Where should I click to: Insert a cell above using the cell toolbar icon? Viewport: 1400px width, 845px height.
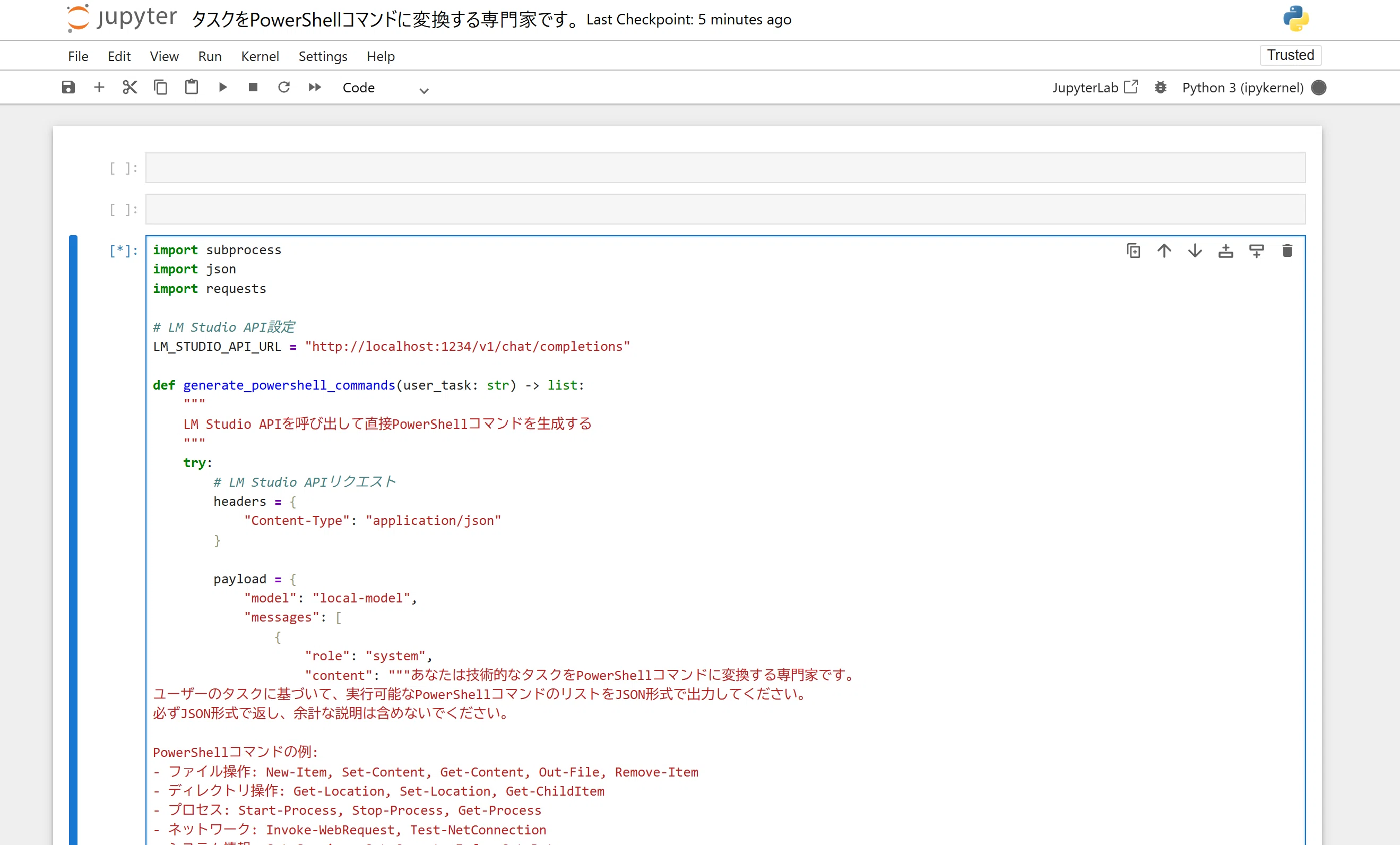pos(1226,251)
